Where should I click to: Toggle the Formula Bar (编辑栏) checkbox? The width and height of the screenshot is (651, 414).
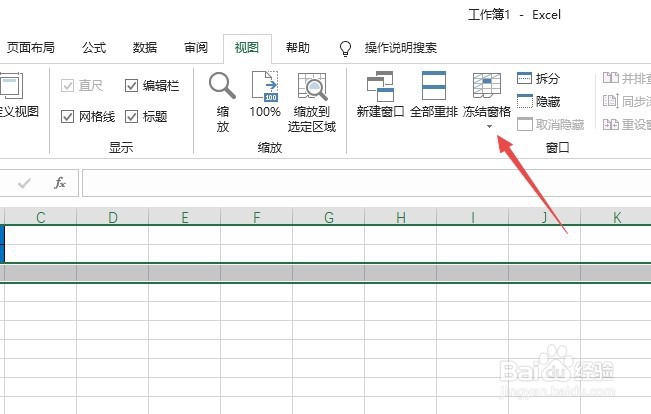pos(131,86)
